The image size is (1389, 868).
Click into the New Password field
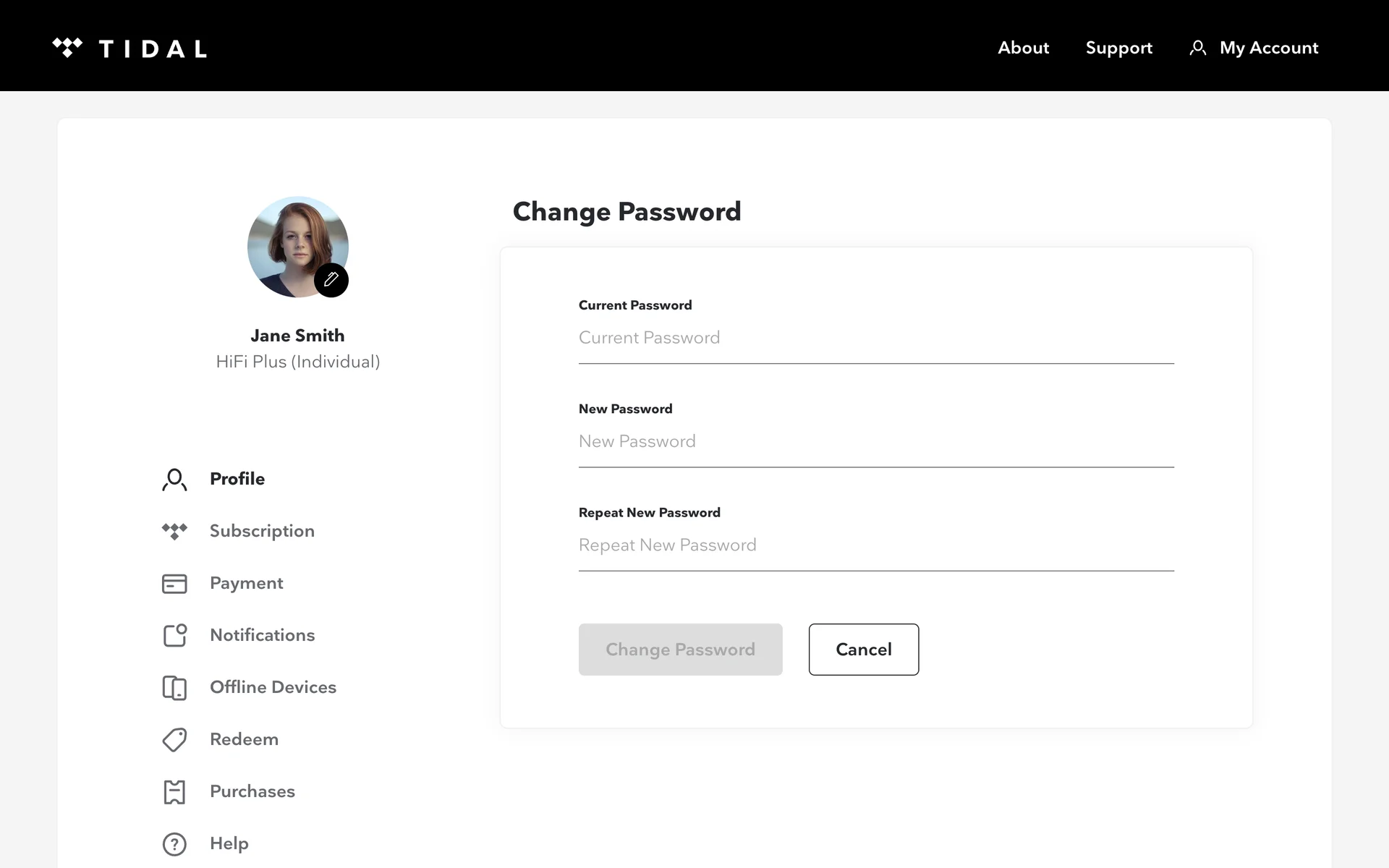[875, 441]
